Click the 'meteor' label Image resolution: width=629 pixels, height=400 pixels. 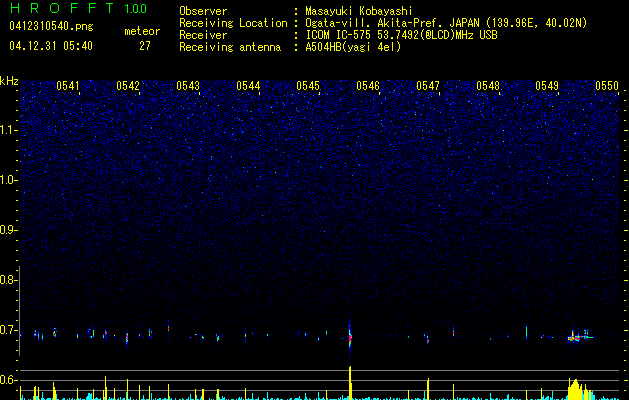(142, 31)
